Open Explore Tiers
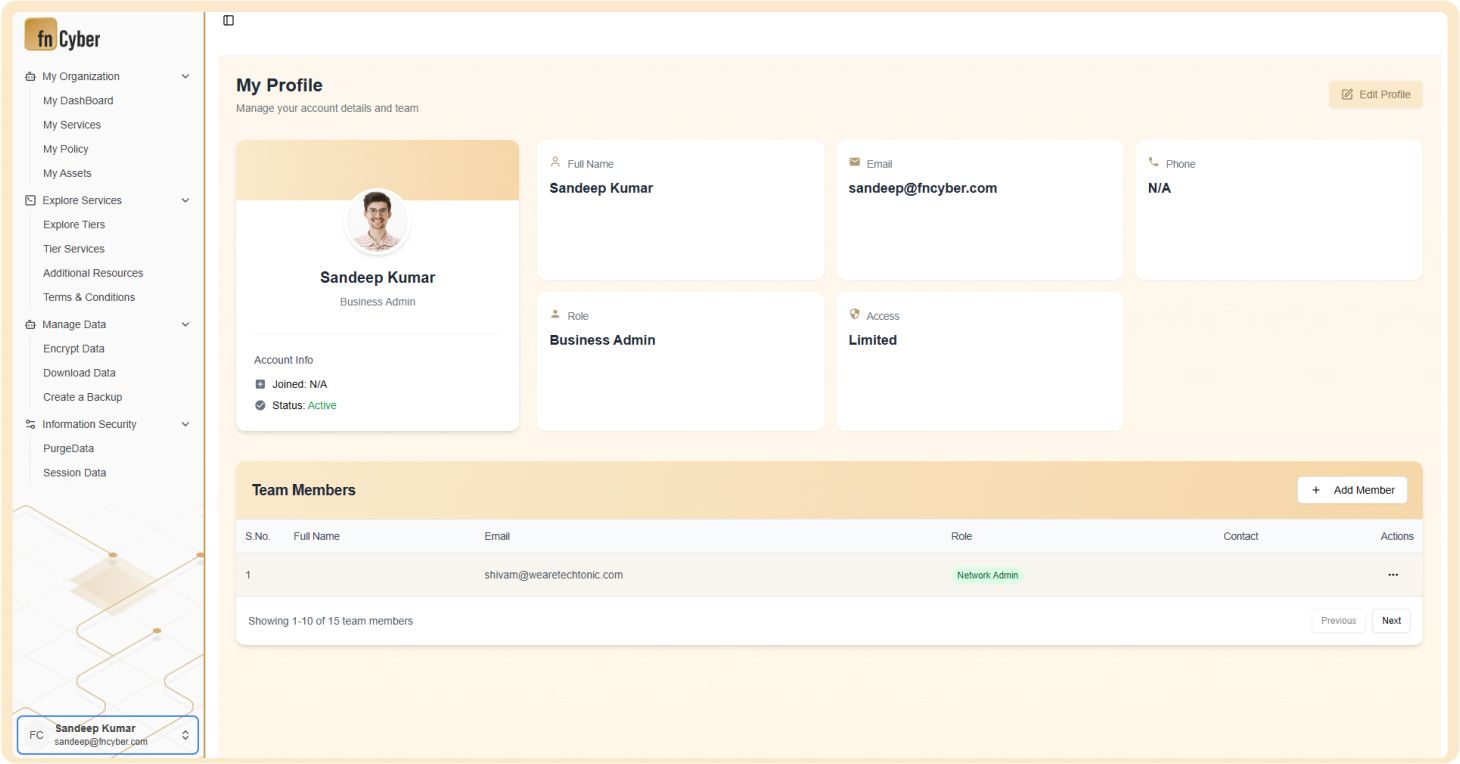This screenshot has width=1460, height=764. coord(74,225)
